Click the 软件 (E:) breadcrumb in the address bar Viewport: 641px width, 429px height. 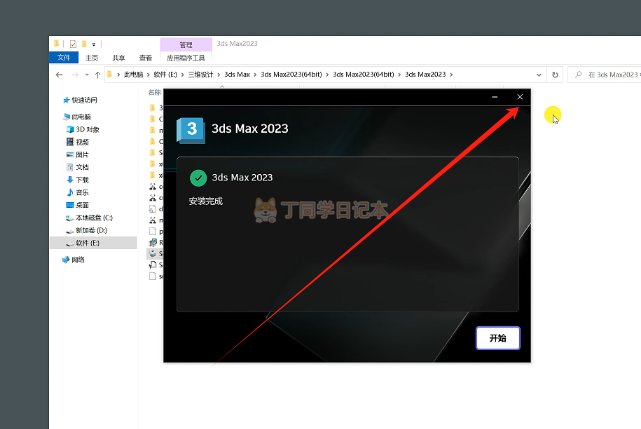click(x=166, y=74)
